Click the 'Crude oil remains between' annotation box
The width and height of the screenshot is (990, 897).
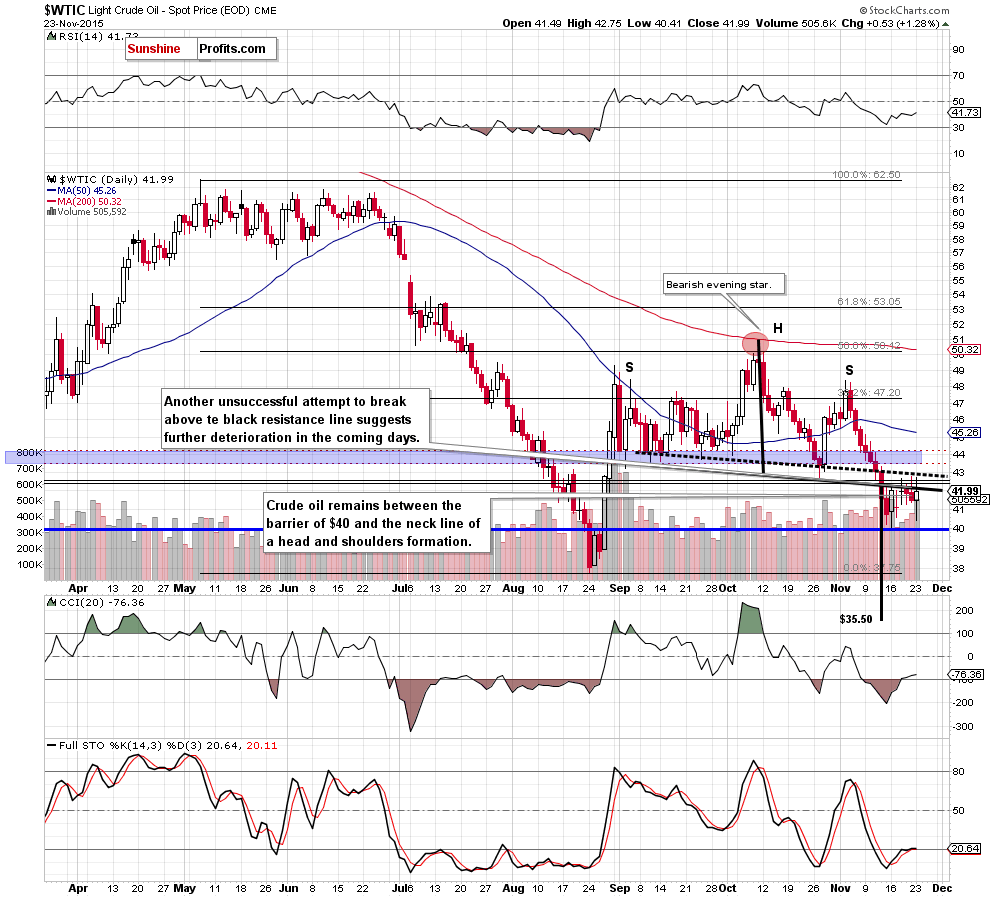(x=376, y=523)
